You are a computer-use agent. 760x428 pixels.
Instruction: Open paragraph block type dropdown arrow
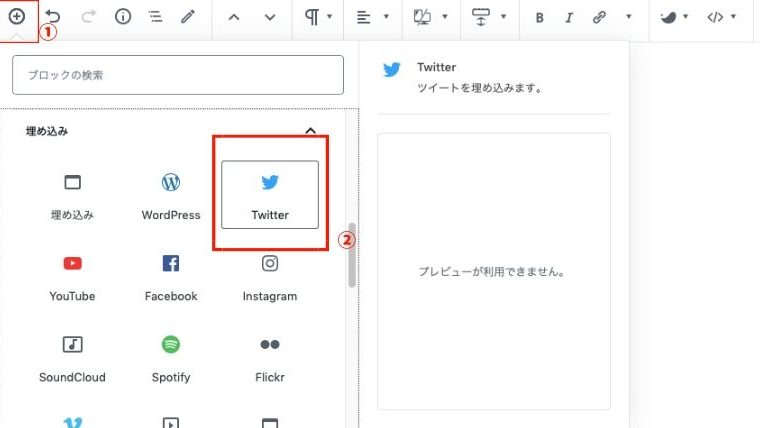pos(330,16)
